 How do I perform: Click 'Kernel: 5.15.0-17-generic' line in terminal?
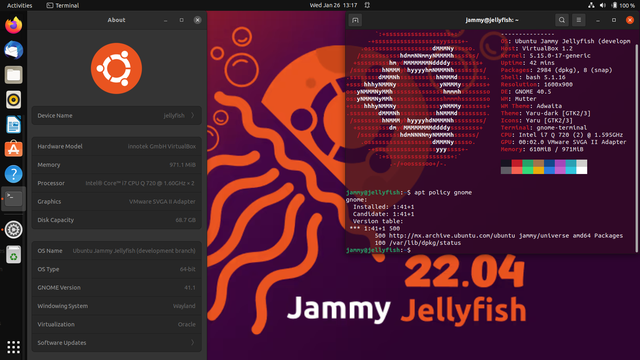545,56
